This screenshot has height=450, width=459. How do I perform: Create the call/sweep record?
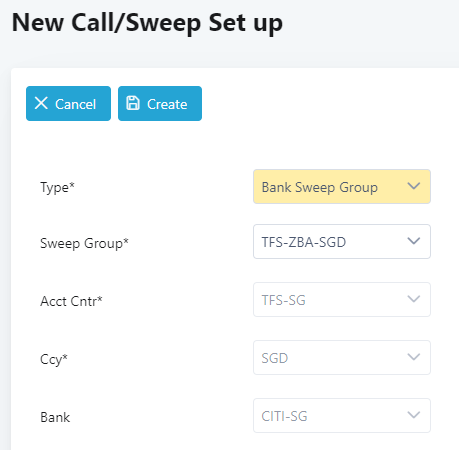coord(160,103)
